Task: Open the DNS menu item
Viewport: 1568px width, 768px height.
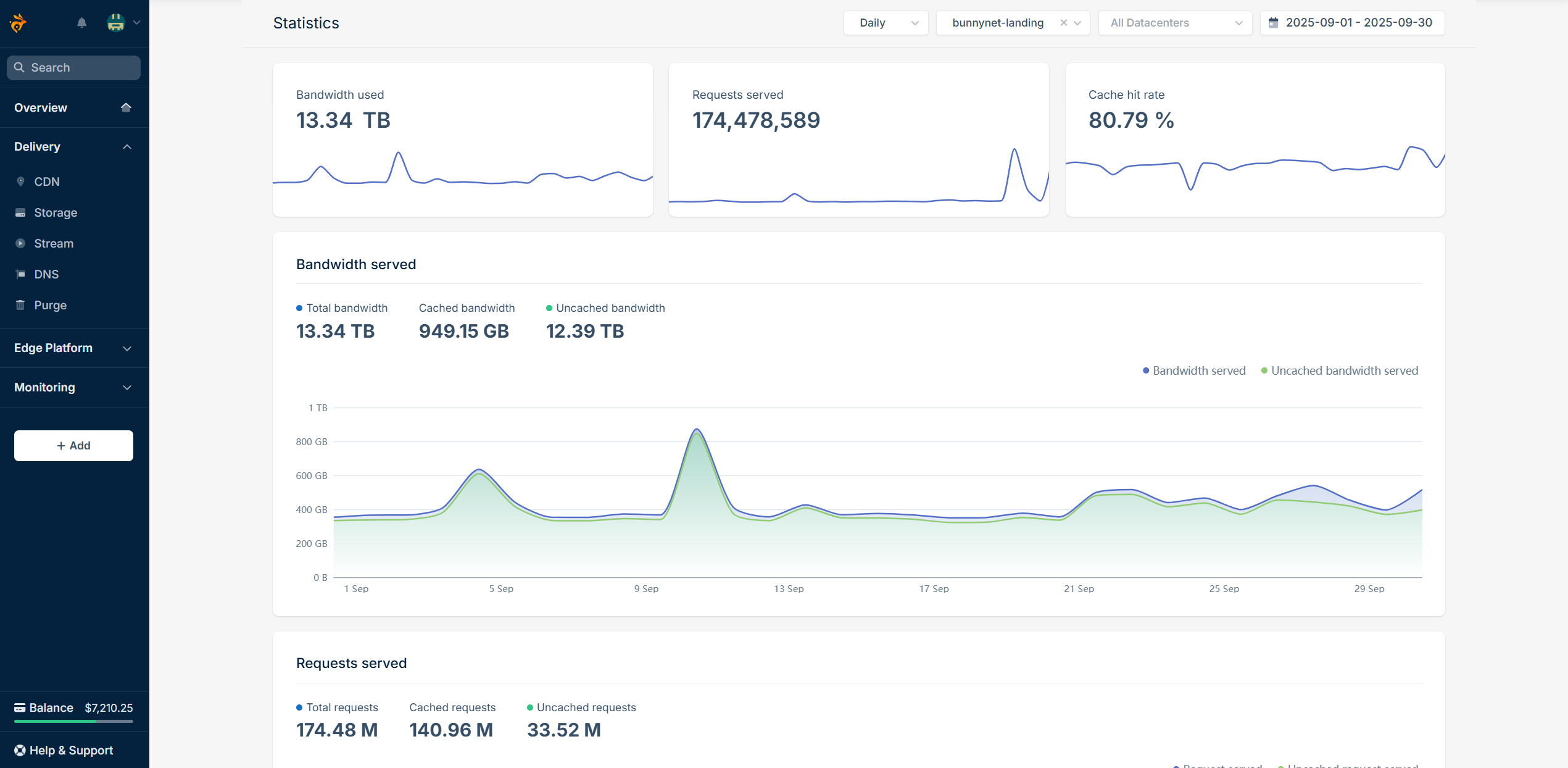Action: coord(46,274)
